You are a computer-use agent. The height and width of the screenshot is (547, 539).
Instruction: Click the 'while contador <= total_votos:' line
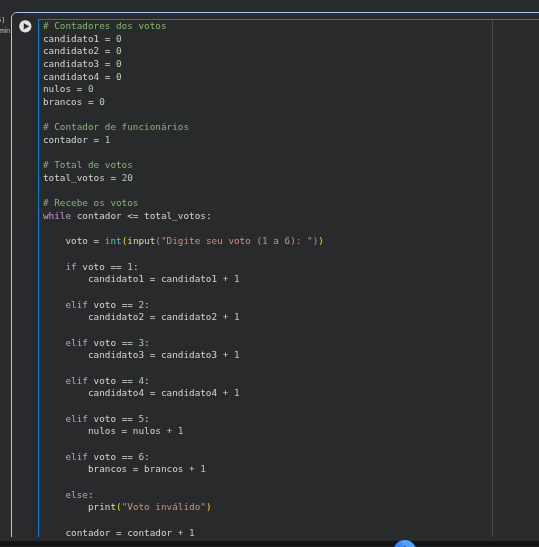click(127, 216)
